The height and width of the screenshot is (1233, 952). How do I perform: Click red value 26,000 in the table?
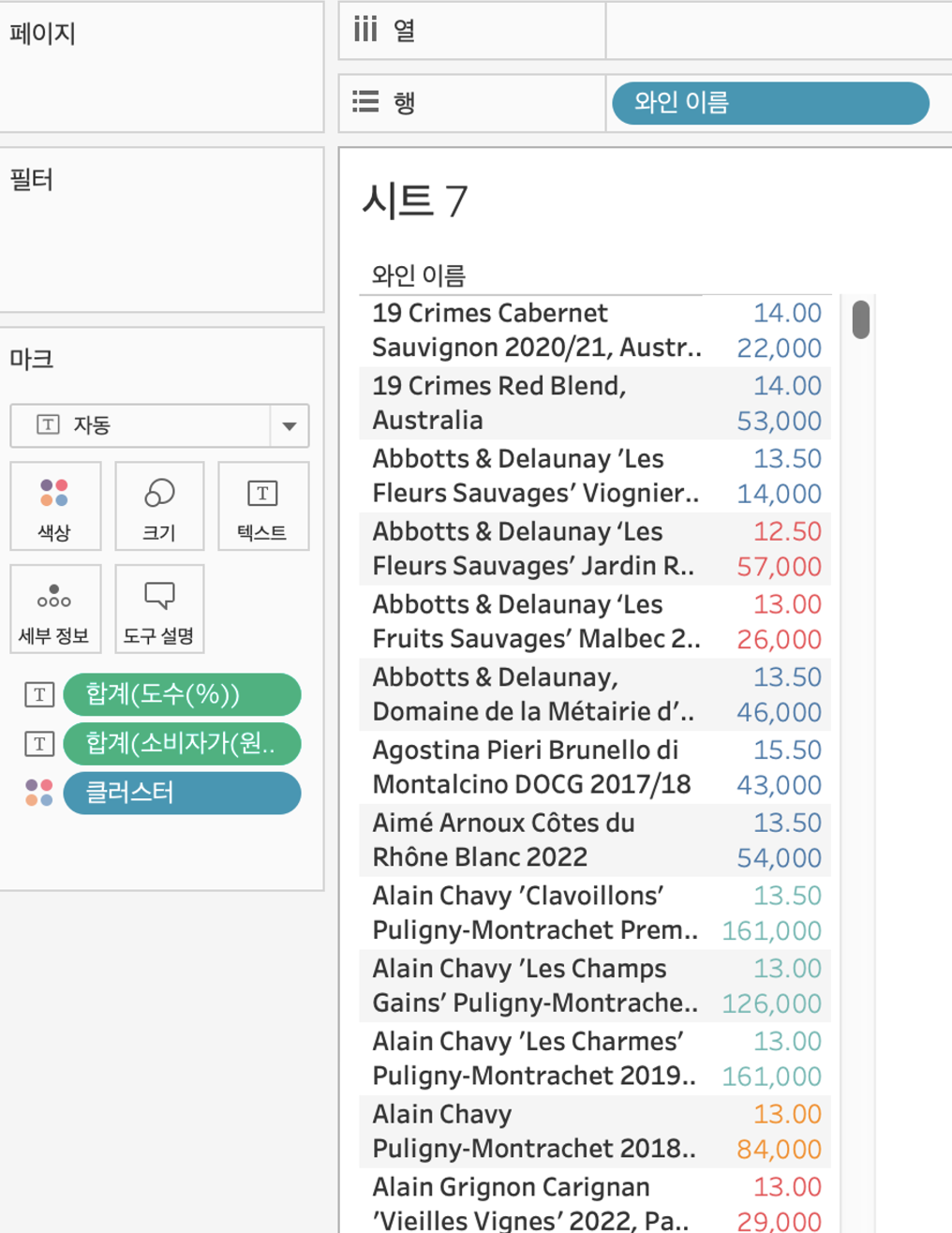tap(779, 639)
